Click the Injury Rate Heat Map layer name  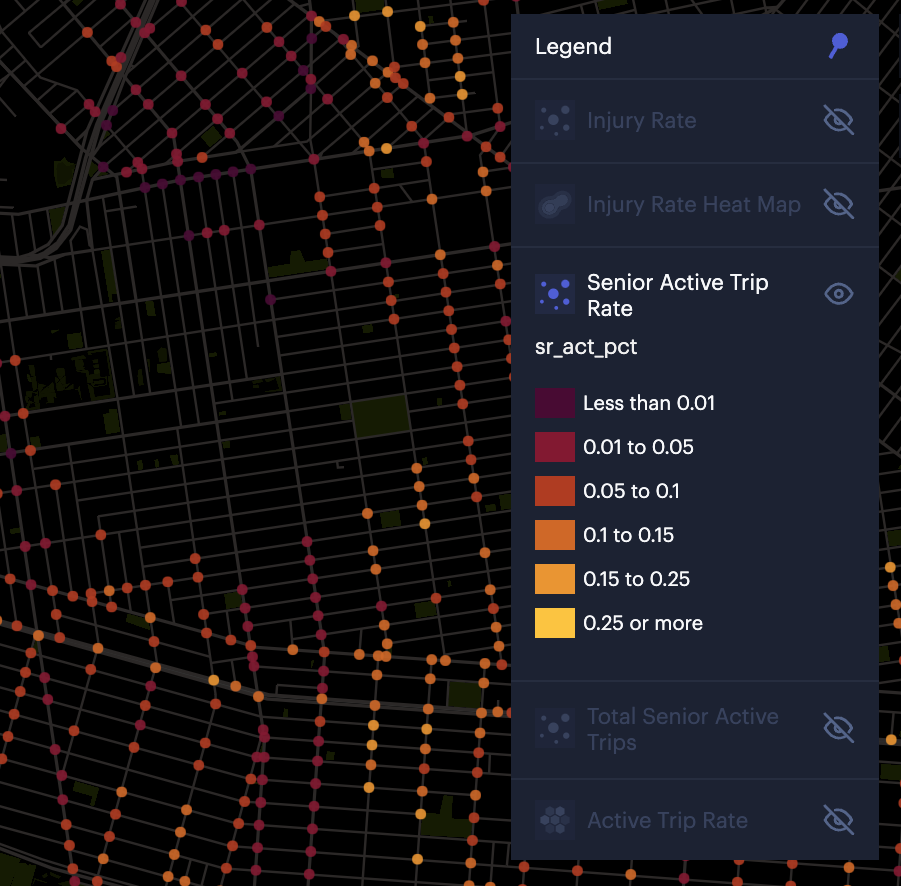pyautogui.click(x=694, y=205)
